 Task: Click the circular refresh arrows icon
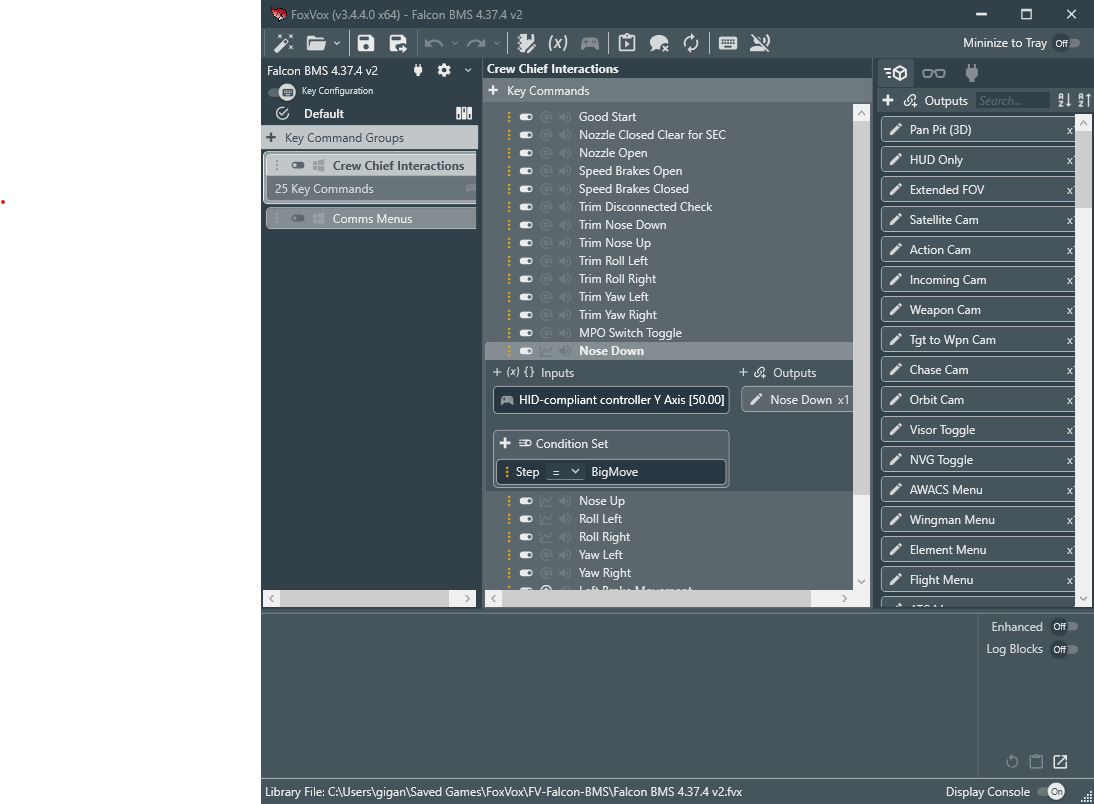pyautogui.click(x=691, y=43)
